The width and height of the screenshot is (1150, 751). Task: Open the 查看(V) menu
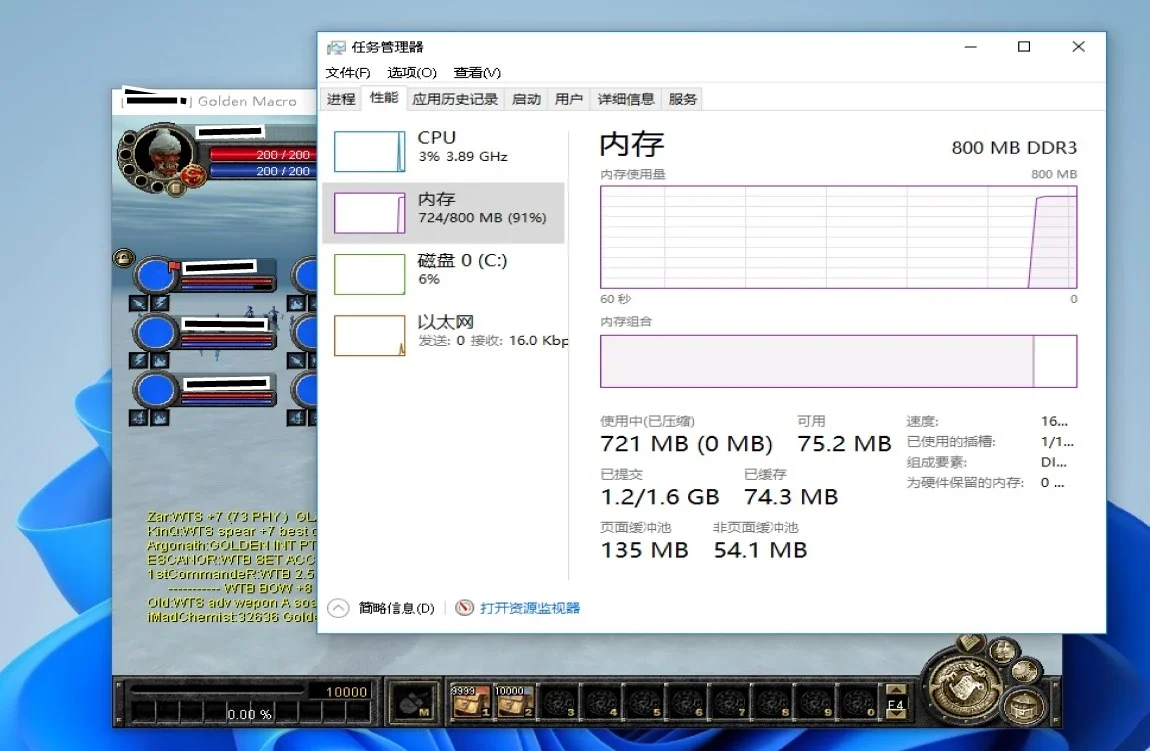pos(477,73)
